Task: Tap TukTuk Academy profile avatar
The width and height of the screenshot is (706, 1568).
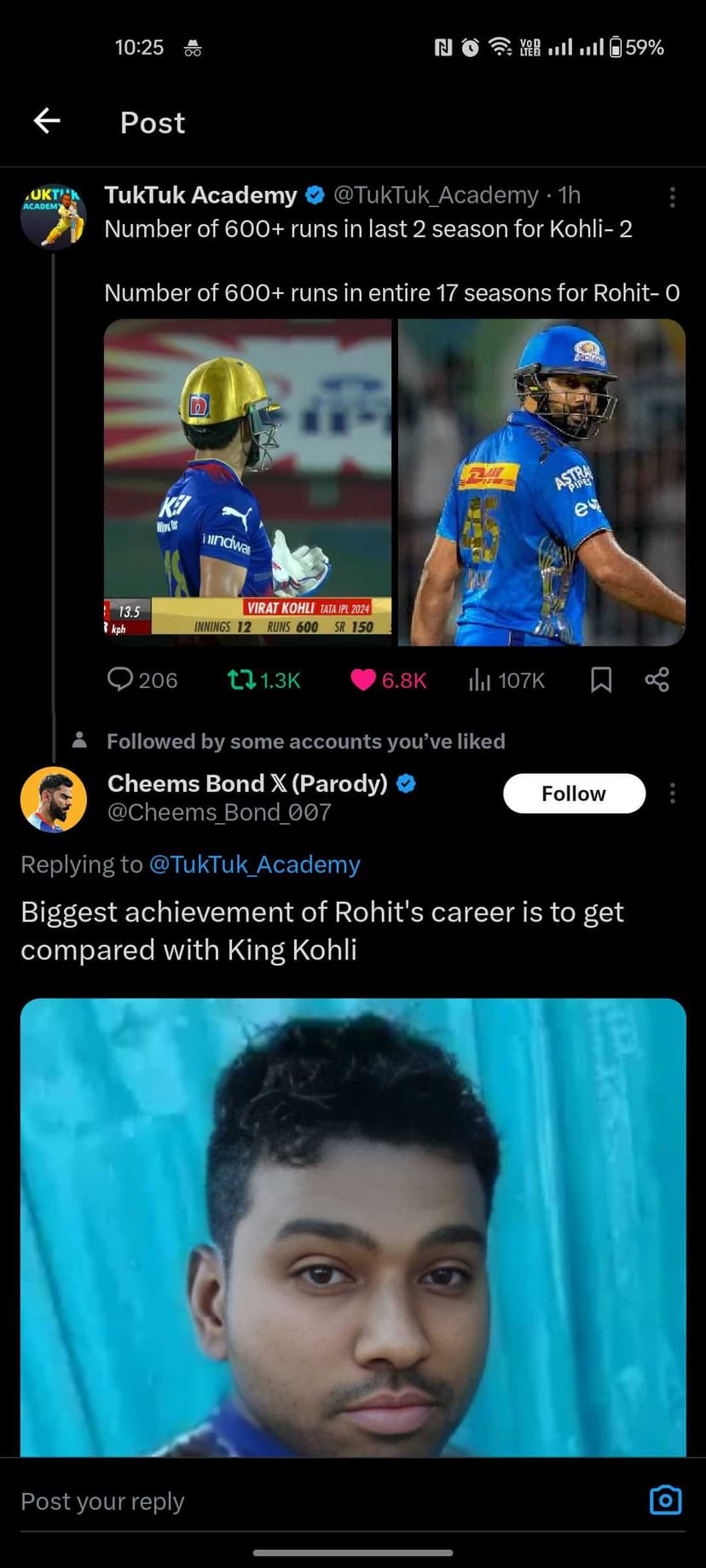Action: pos(54,216)
